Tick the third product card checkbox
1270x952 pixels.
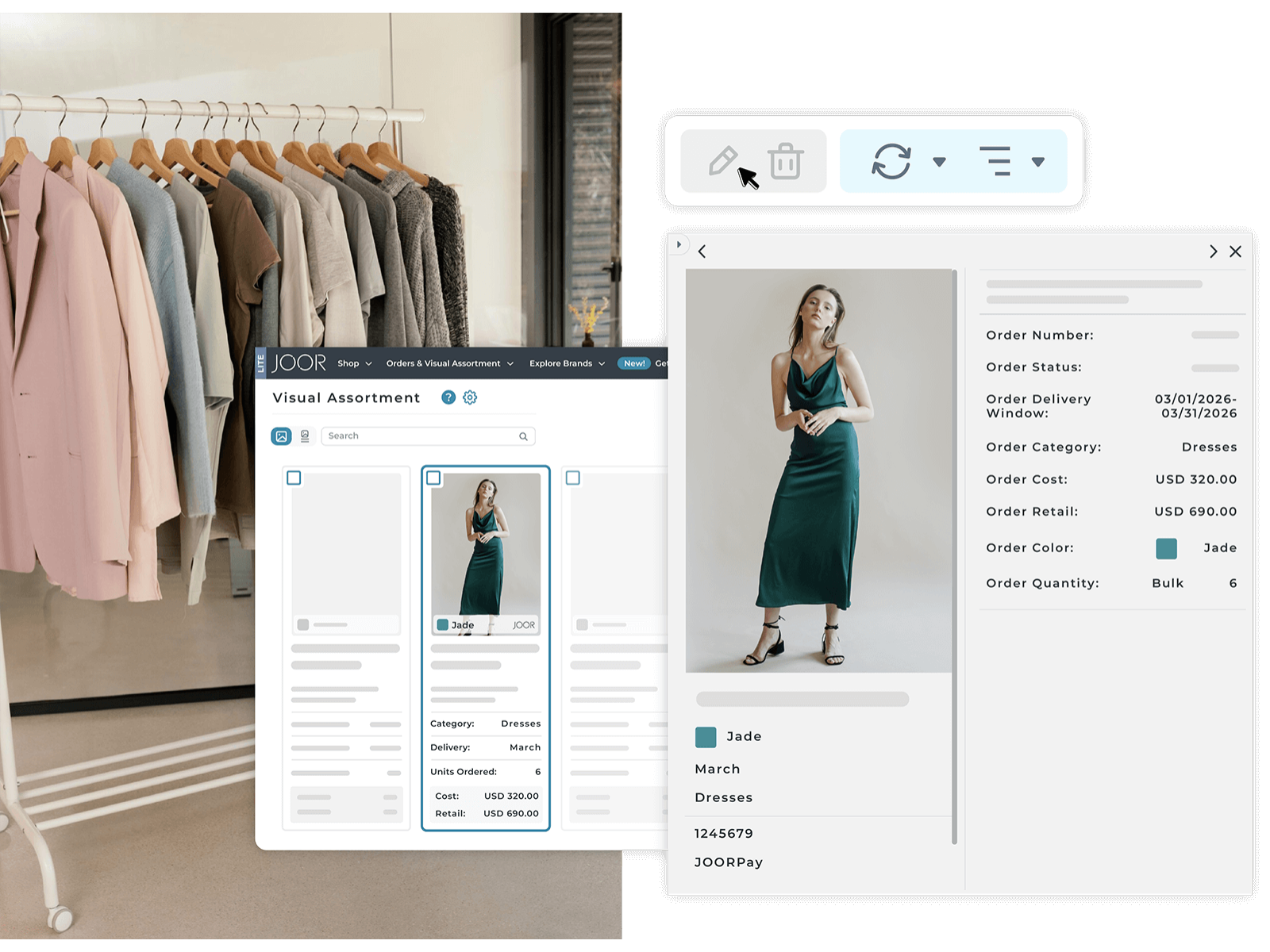pyautogui.click(x=572, y=477)
